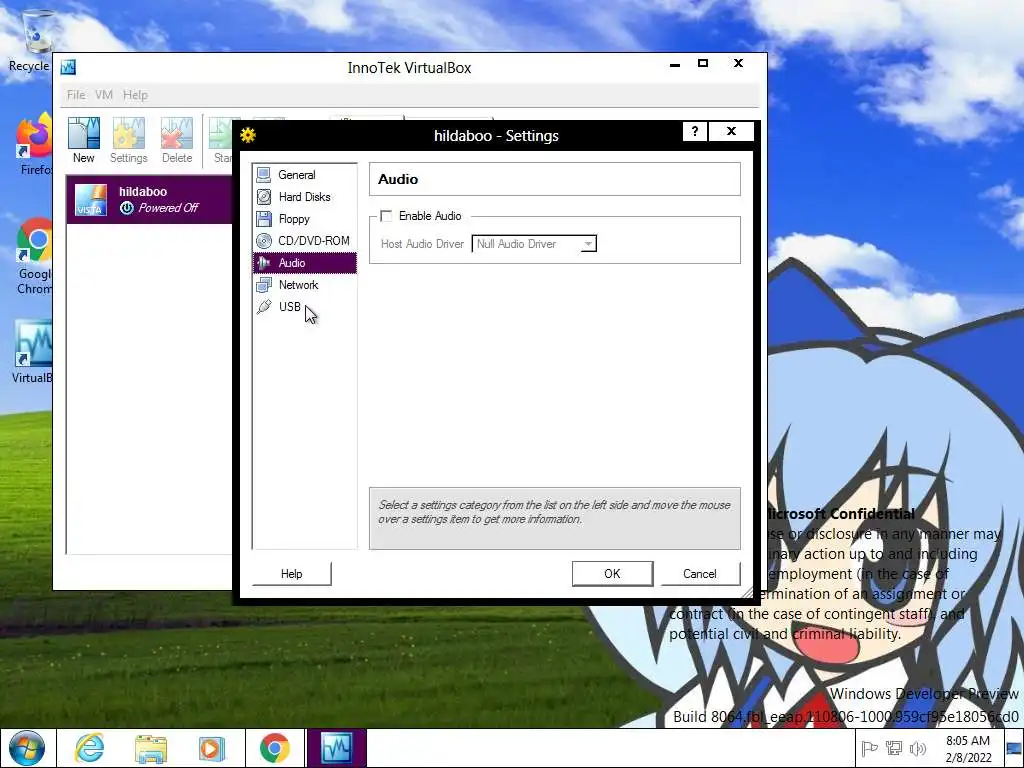Viewport: 1024px width, 768px height.
Task: Open Help menu in VirtualBox window
Action: point(135,95)
